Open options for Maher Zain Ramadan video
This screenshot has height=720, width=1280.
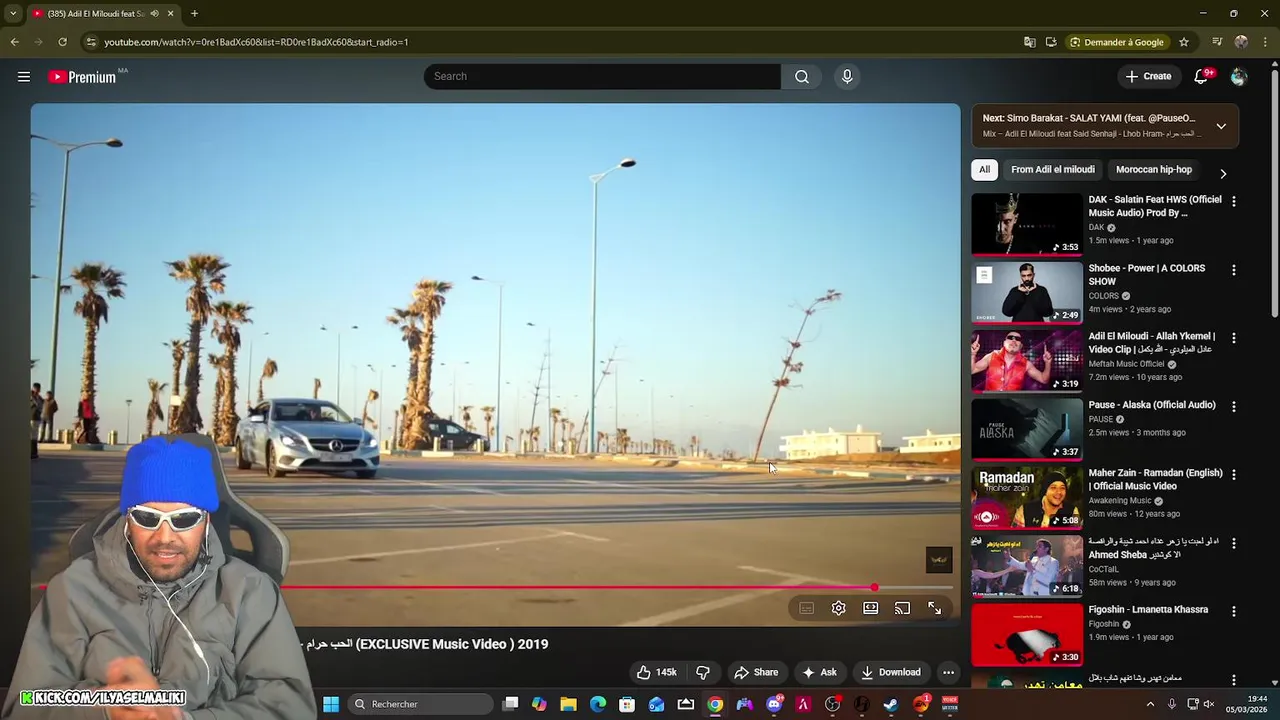click(1233, 475)
